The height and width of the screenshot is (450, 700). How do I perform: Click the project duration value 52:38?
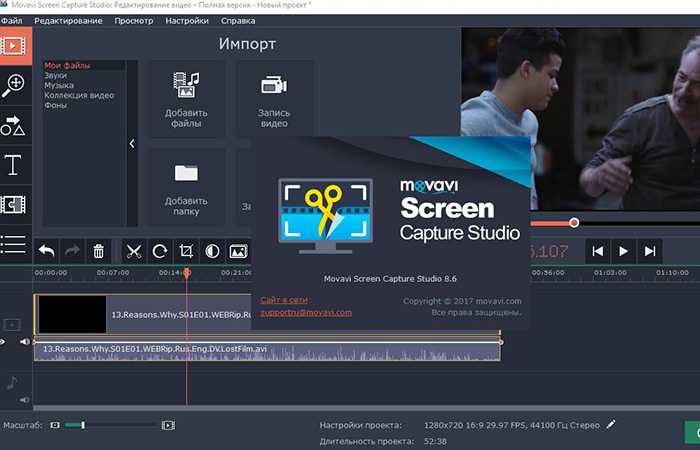(435, 442)
